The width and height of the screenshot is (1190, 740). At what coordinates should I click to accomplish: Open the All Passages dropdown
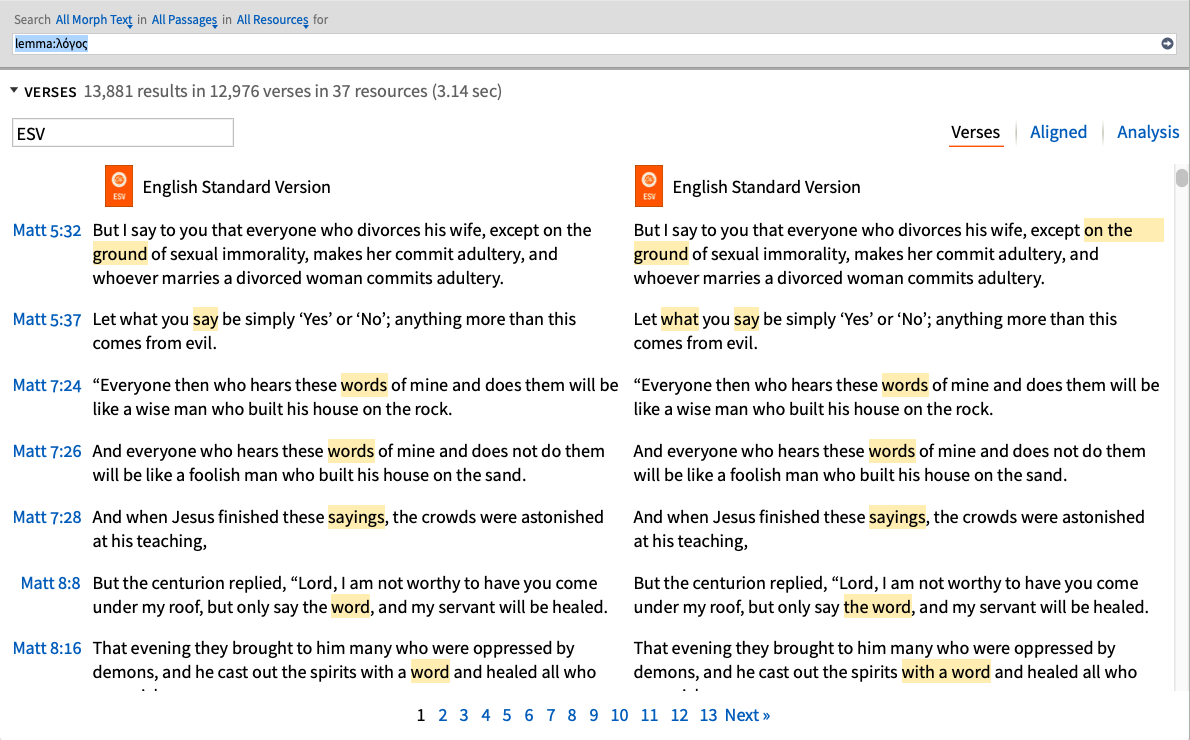(184, 19)
